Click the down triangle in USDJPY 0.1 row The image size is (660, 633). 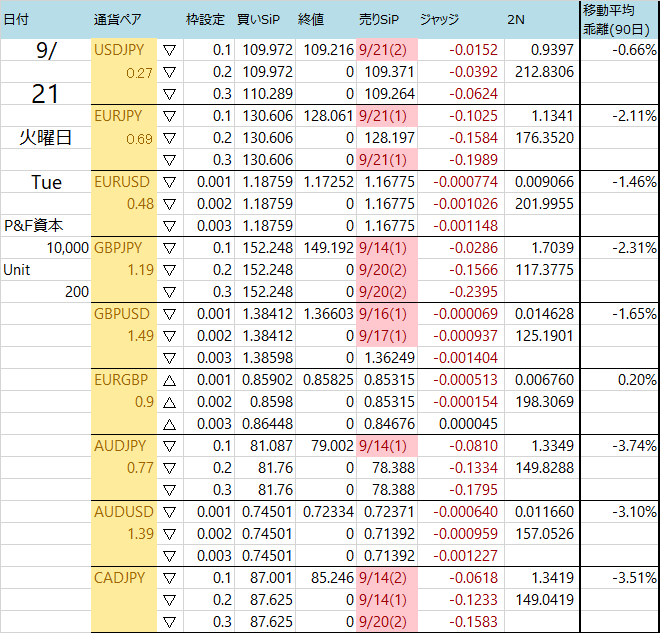169,51
